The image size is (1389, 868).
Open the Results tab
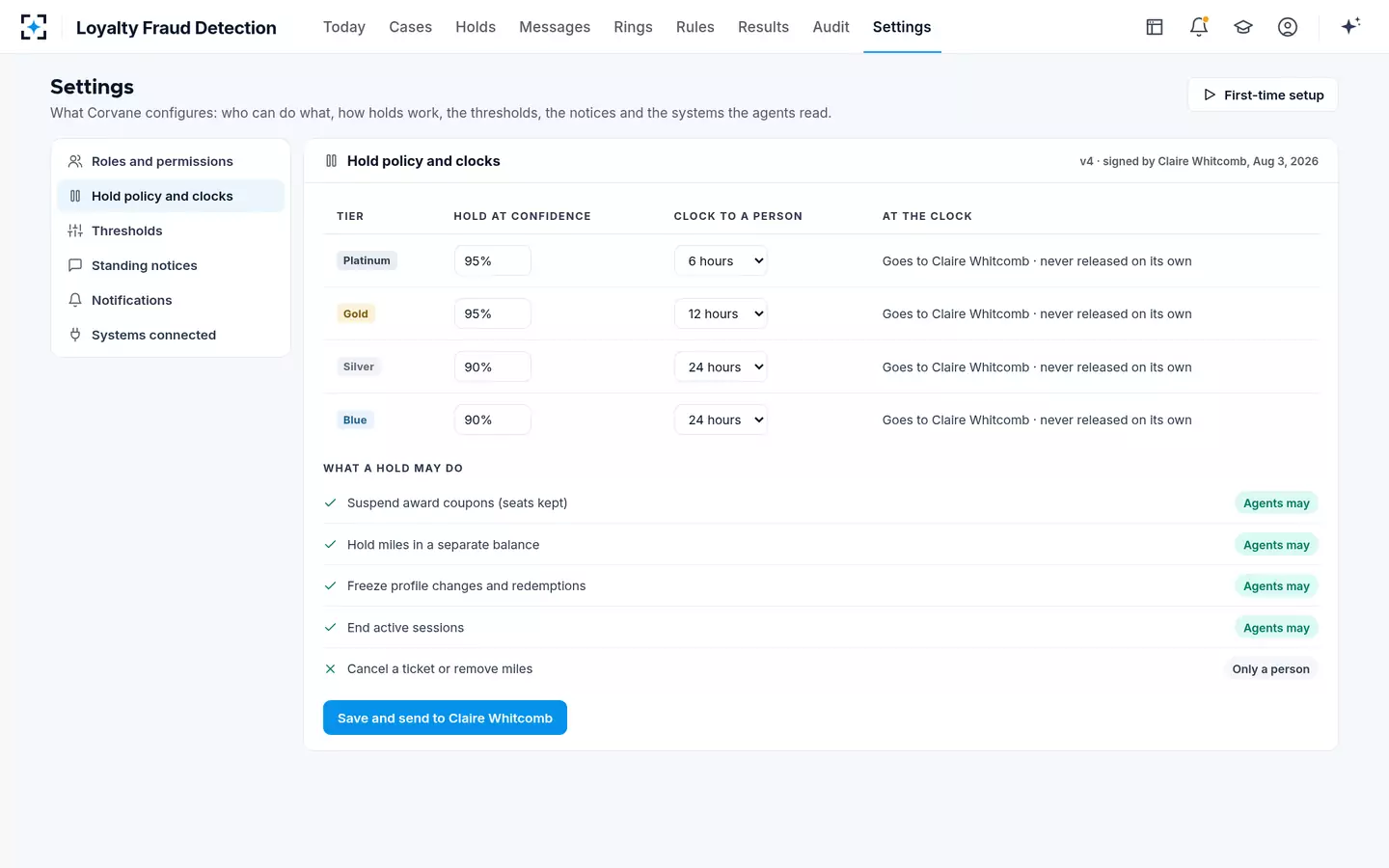tap(763, 27)
